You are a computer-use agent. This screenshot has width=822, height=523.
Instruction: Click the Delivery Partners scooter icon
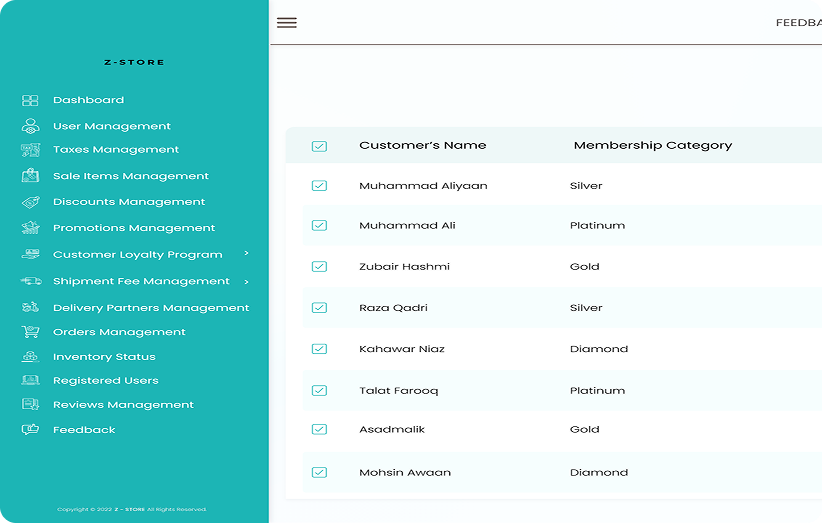click(30, 308)
